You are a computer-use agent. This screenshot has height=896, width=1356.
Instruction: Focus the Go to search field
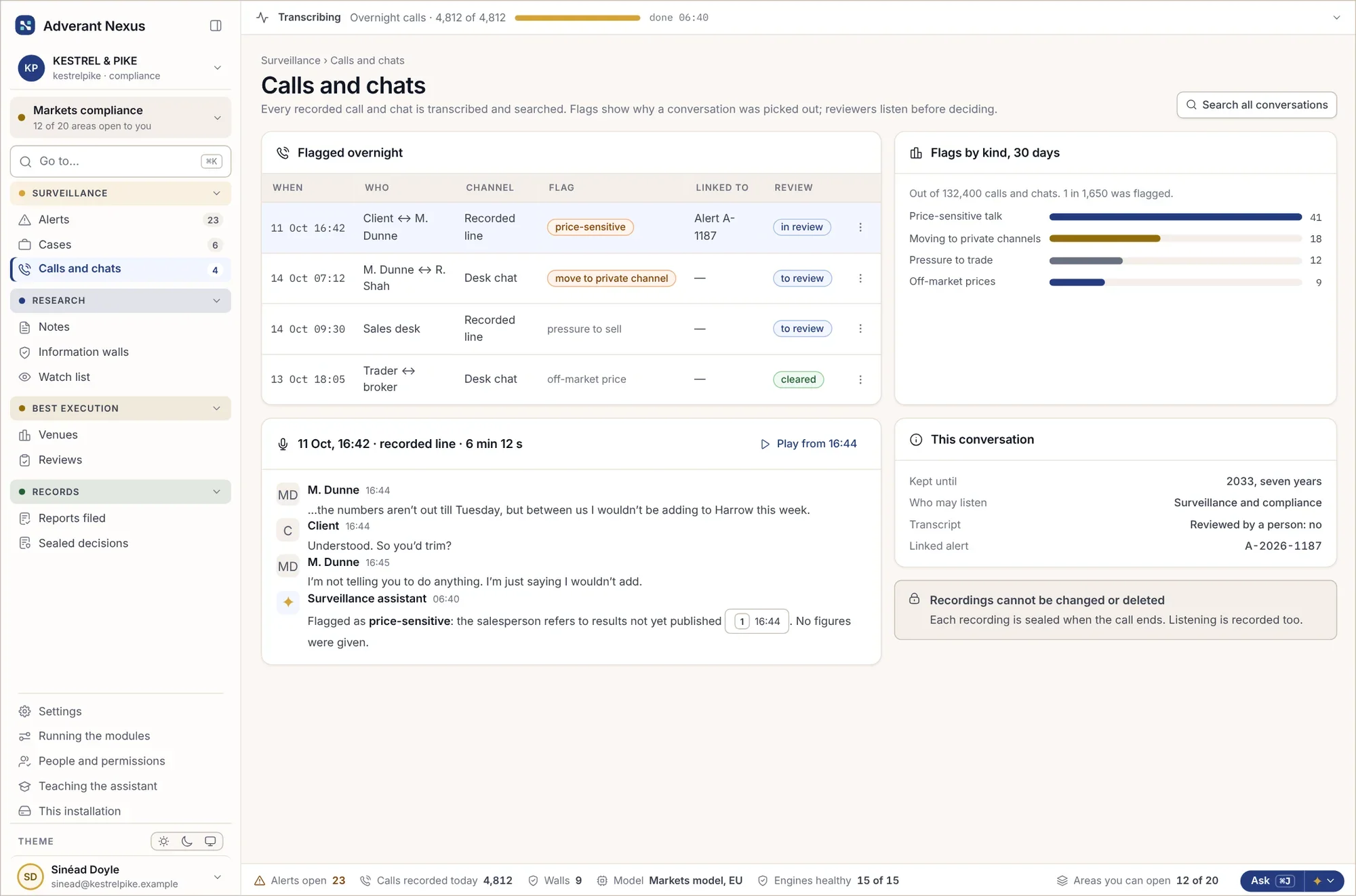tap(121, 161)
